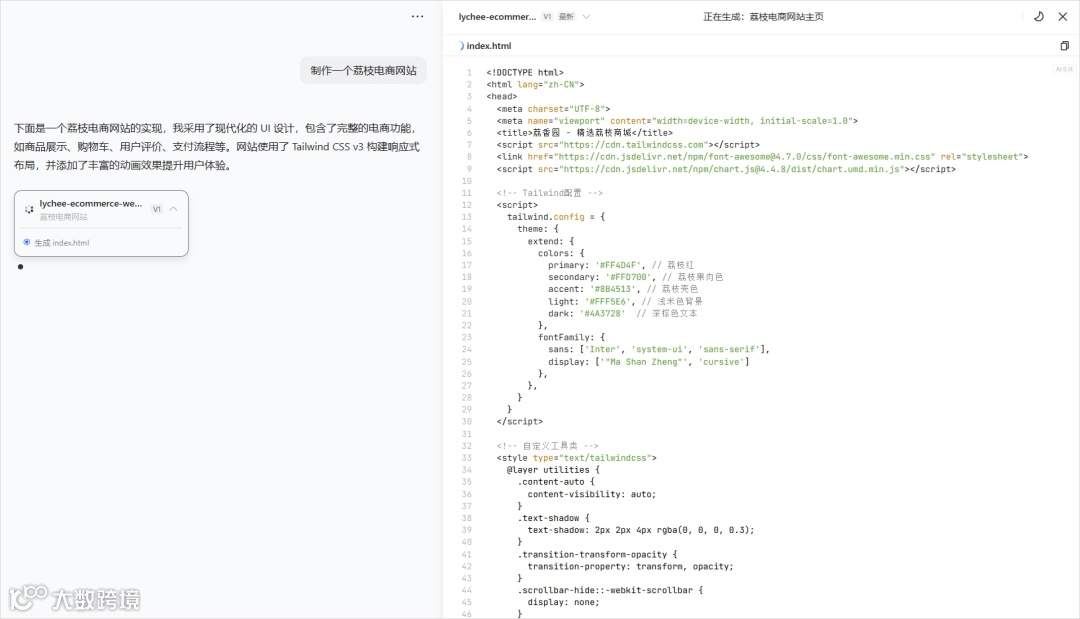Click the spinner icon on the lychee-ecommerce card
This screenshot has width=1080, height=619.
point(29,209)
